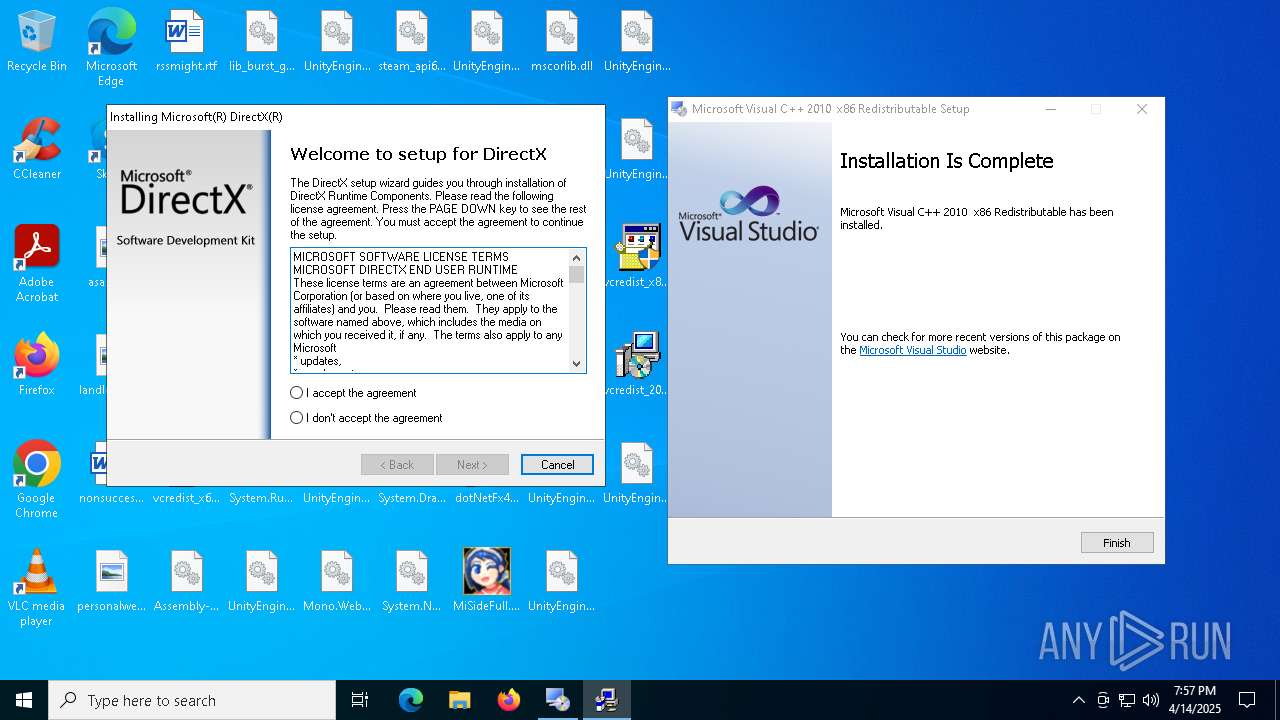Click the Next button in DirectX setup

472,465
